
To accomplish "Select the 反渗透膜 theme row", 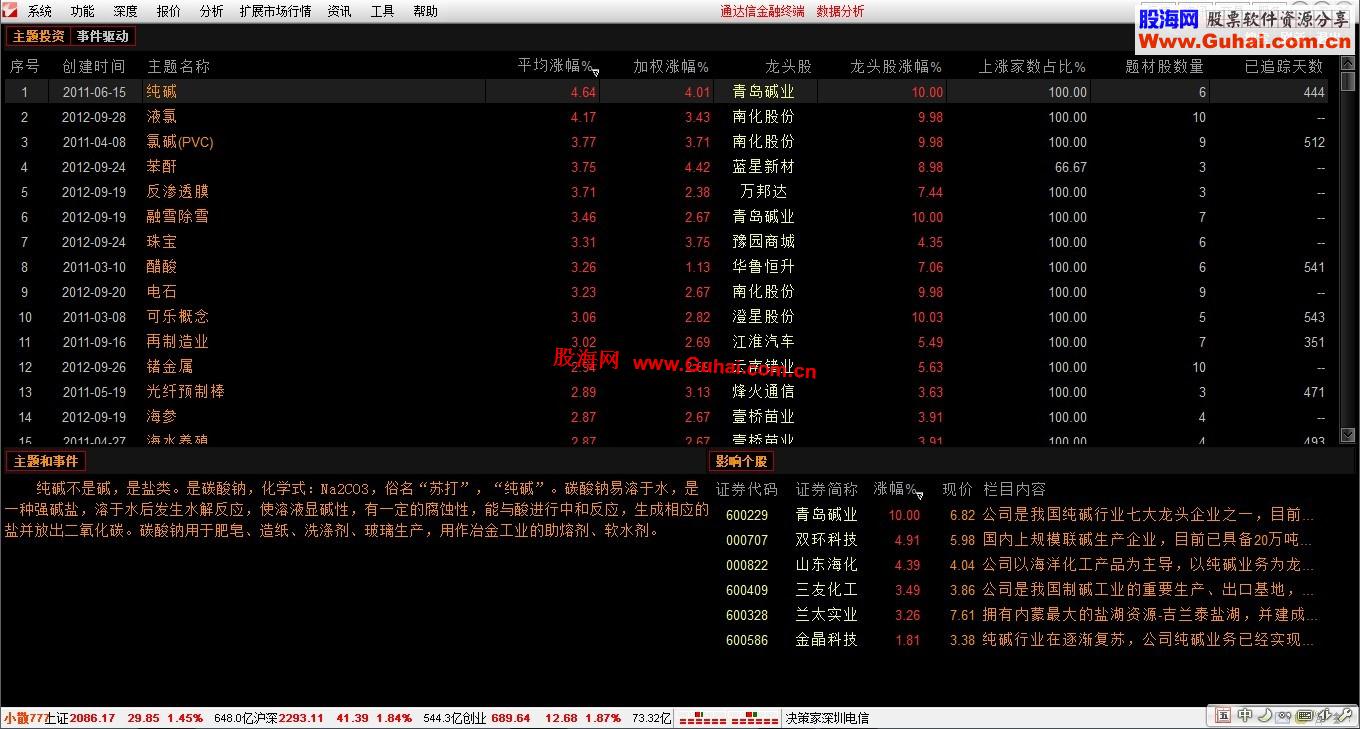I will tap(666, 191).
